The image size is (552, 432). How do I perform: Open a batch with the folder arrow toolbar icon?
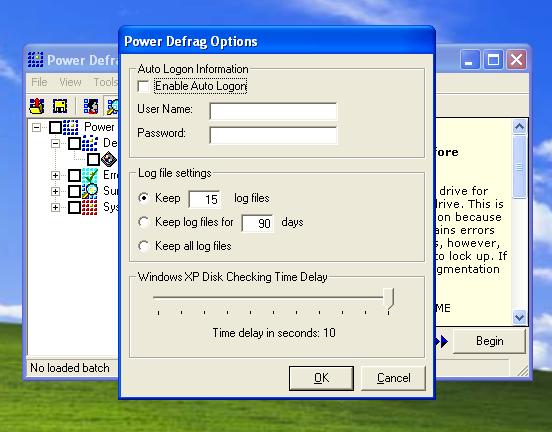(x=37, y=106)
